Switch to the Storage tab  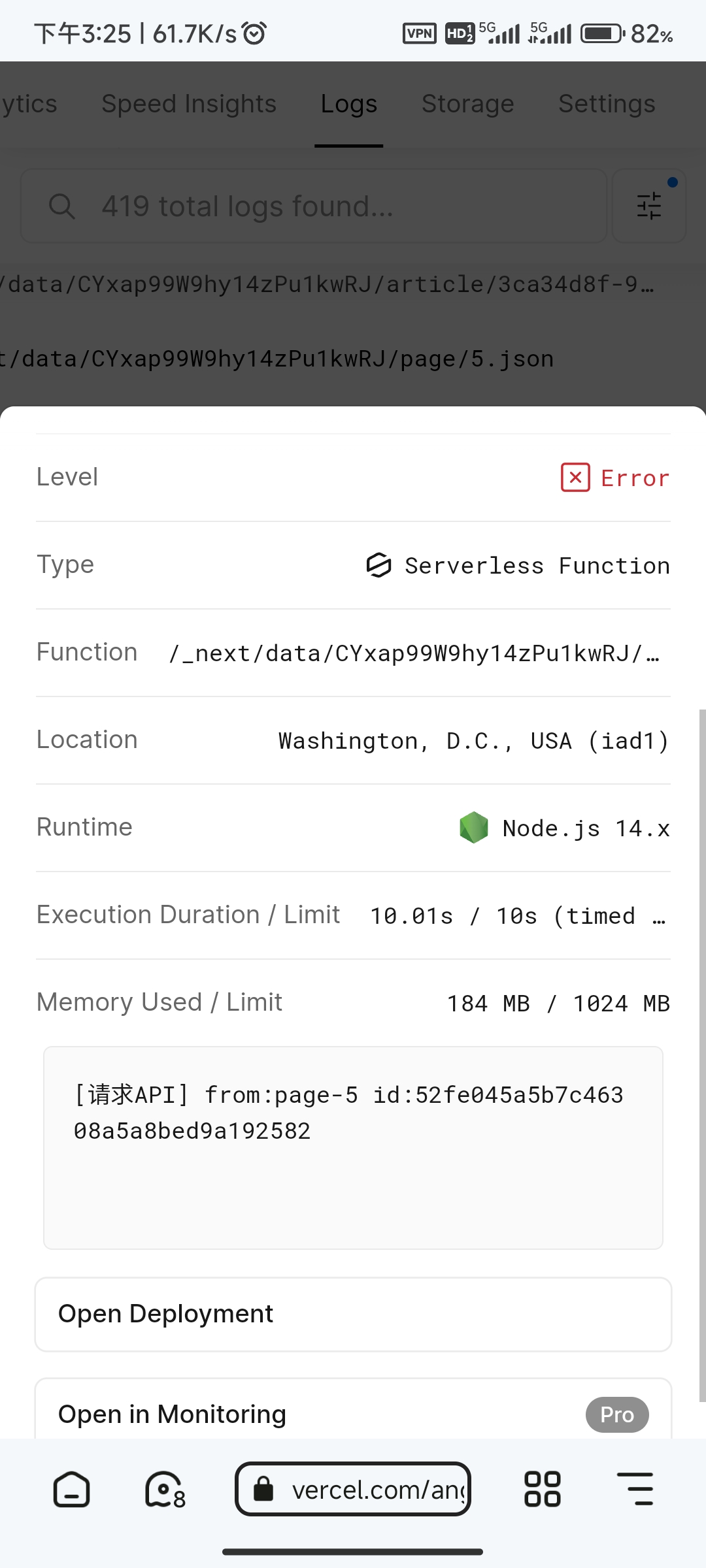pos(467,103)
